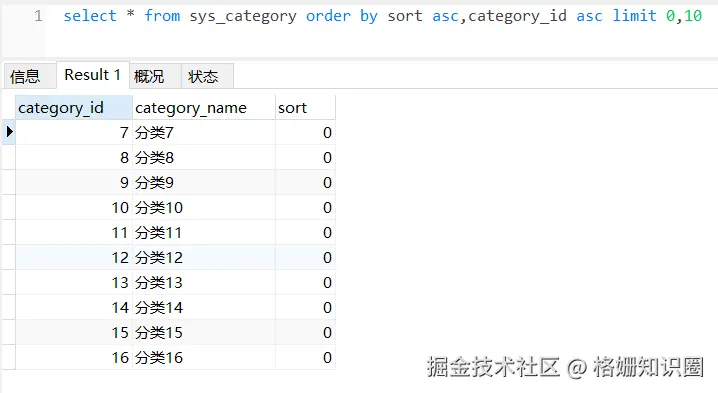The image size is (718, 393).
Task: Click category_id cell with value 13
Action: (74, 283)
